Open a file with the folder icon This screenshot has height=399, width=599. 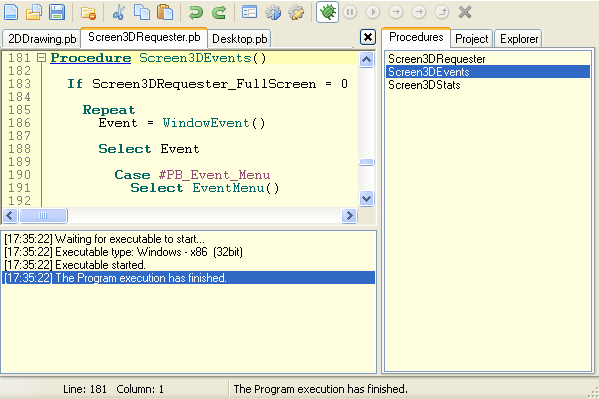tap(34, 12)
